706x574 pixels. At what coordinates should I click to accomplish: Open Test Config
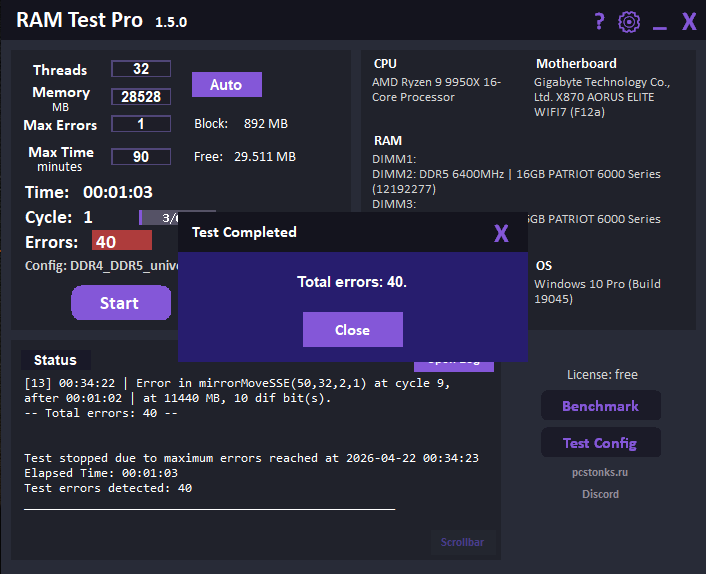click(601, 443)
